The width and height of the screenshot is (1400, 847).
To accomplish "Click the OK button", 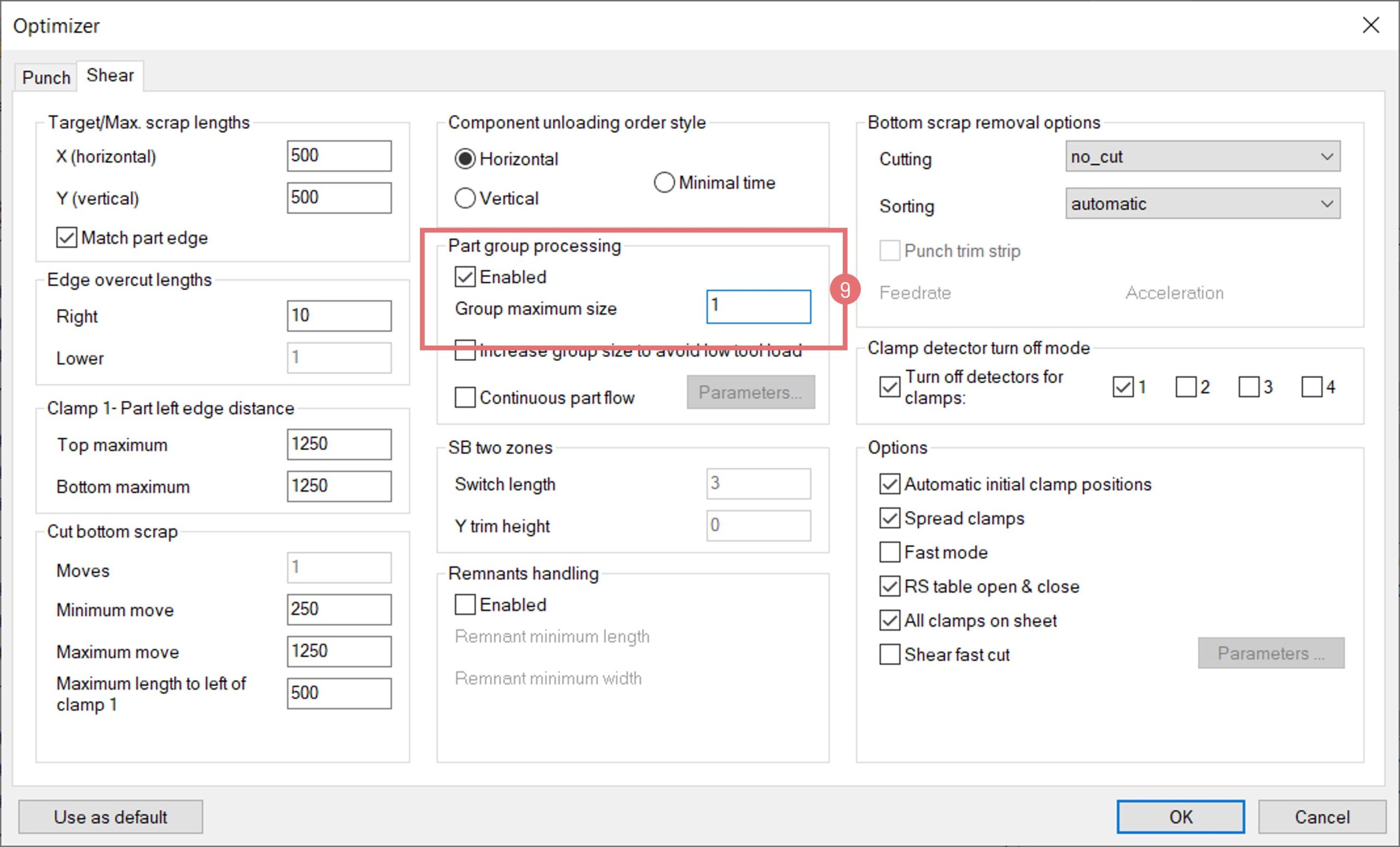I will pyautogui.click(x=1180, y=817).
